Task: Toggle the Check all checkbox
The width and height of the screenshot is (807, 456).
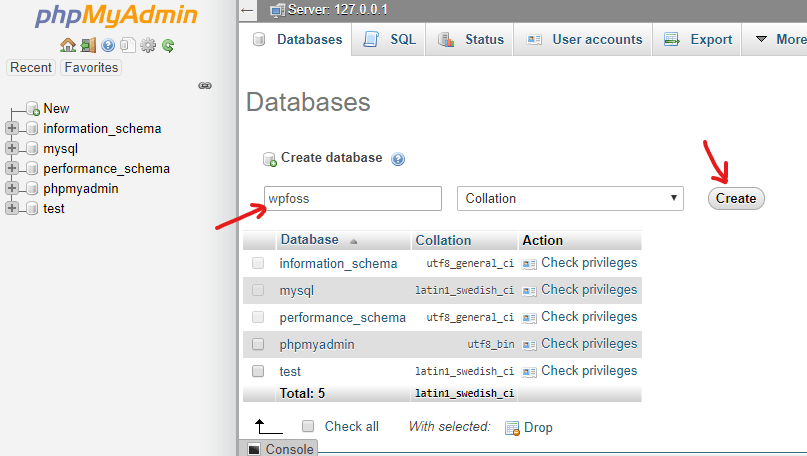Action: 308,426
